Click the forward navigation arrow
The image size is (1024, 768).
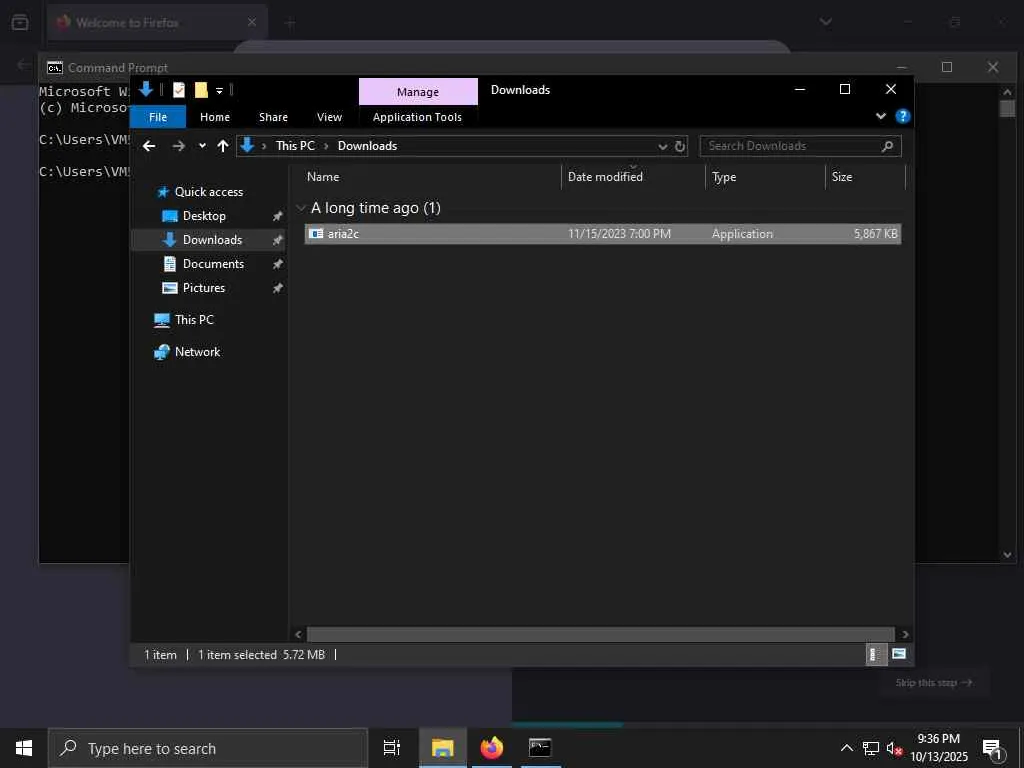point(178,146)
